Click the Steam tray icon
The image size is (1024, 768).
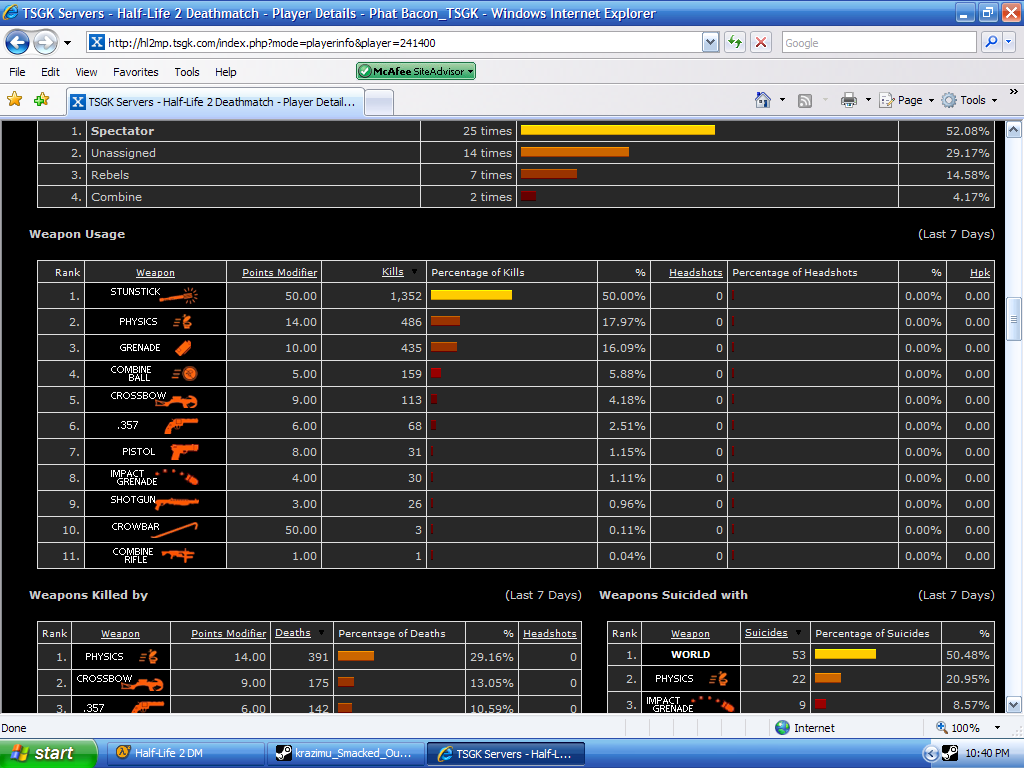(x=950, y=753)
